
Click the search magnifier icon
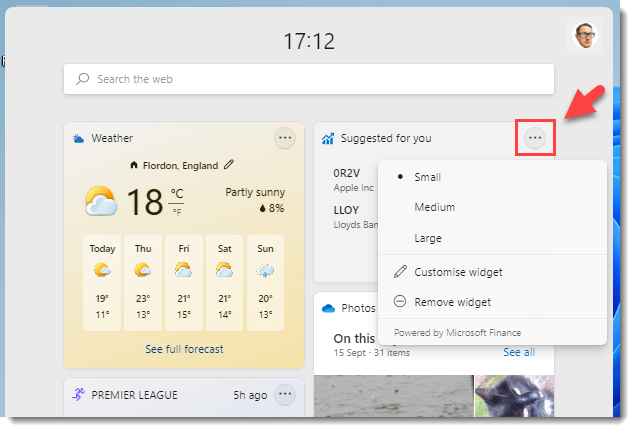(x=83, y=79)
